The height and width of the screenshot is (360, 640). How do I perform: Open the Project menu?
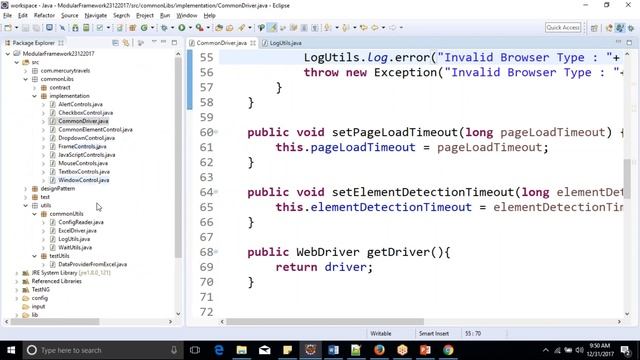[144, 16]
